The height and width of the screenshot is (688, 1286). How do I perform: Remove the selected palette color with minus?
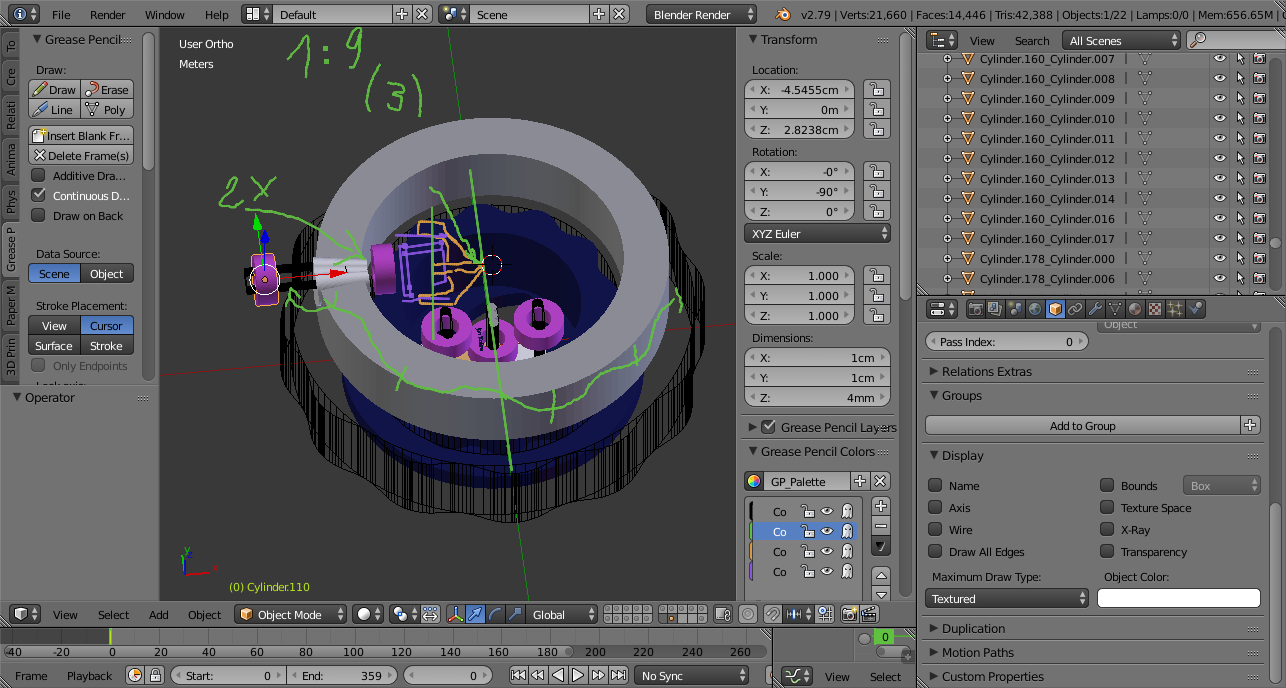coord(881,526)
